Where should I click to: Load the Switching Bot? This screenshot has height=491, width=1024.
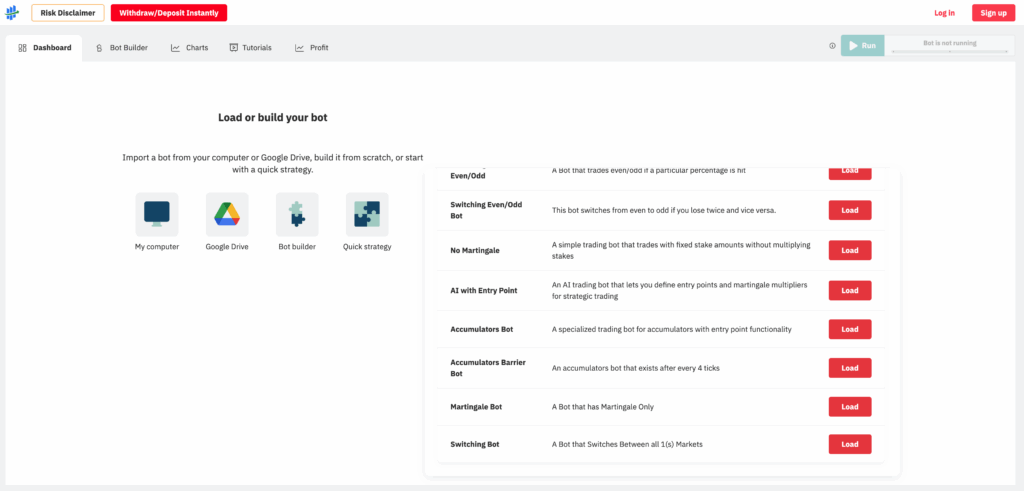pyautogui.click(x=850, y=444)
